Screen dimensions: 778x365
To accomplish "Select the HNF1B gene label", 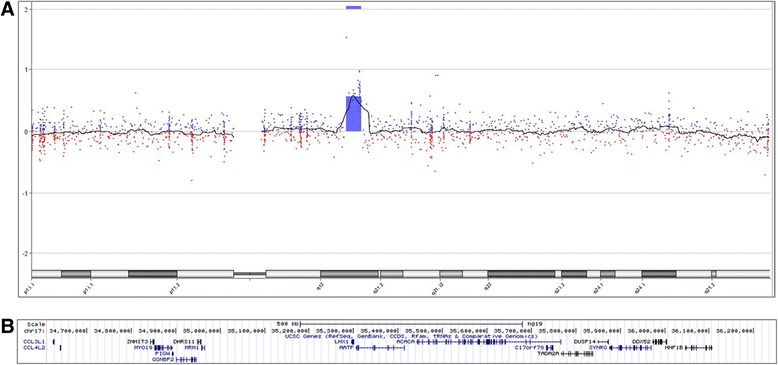I will [673, 348].
